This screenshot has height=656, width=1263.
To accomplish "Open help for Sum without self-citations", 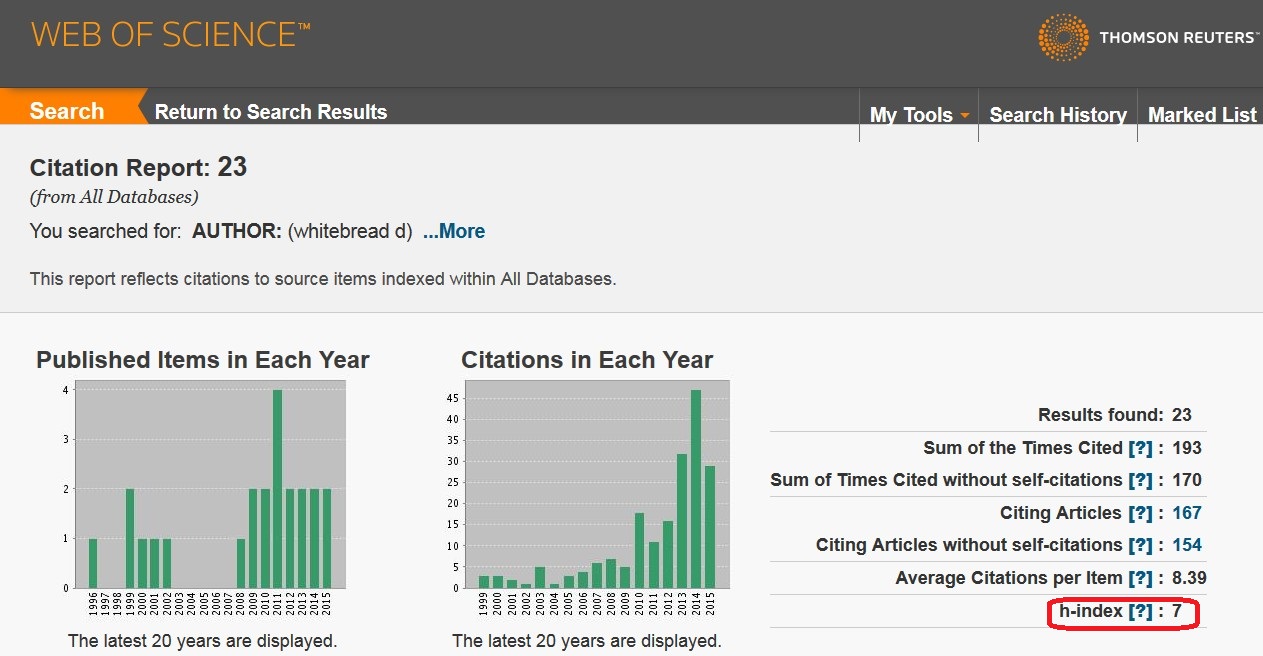I will coord(1140,480).
